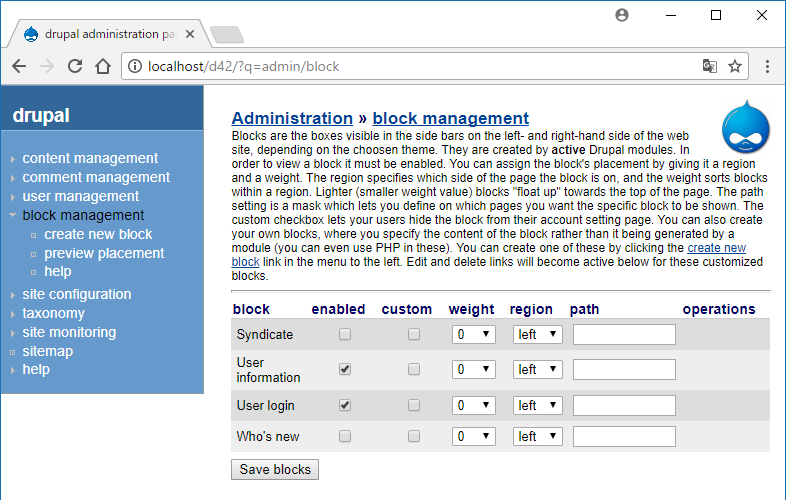
Task: Open the Chrome user profile icon
Action: tap(623, 15)
